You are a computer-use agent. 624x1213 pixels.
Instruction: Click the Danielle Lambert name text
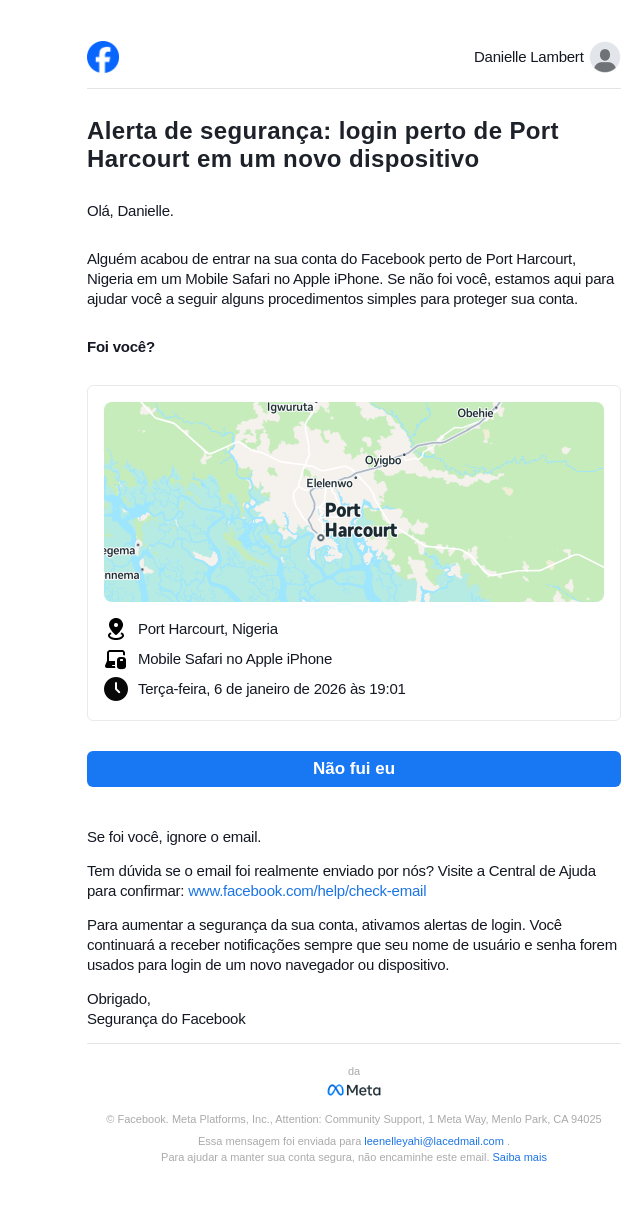[528, 57]
